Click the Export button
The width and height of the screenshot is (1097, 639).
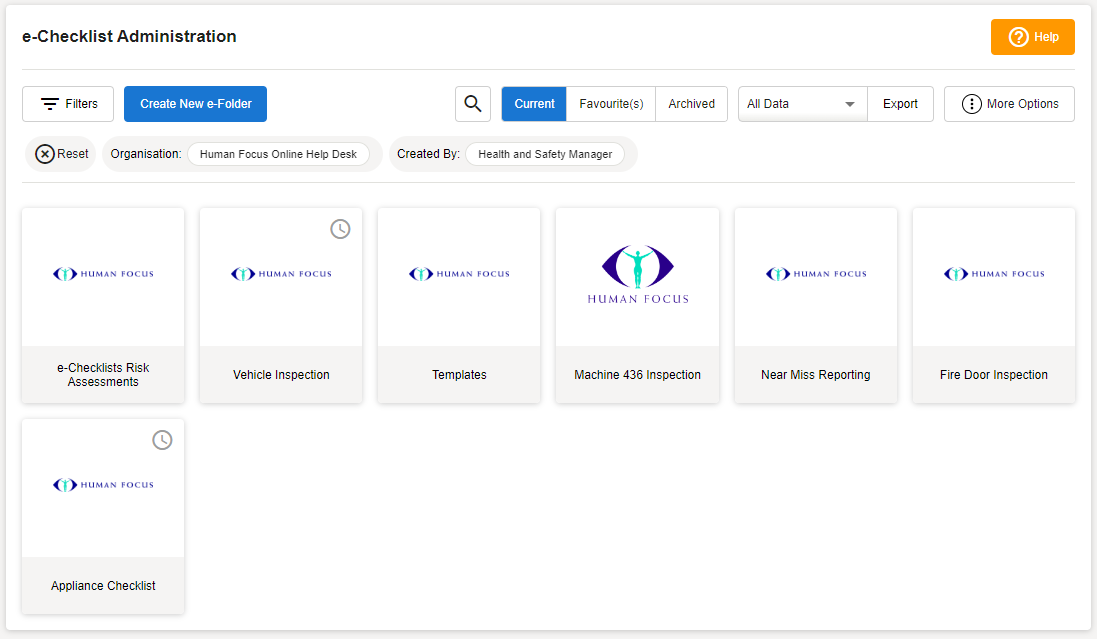pyautogui.click(x=900, y=104)
